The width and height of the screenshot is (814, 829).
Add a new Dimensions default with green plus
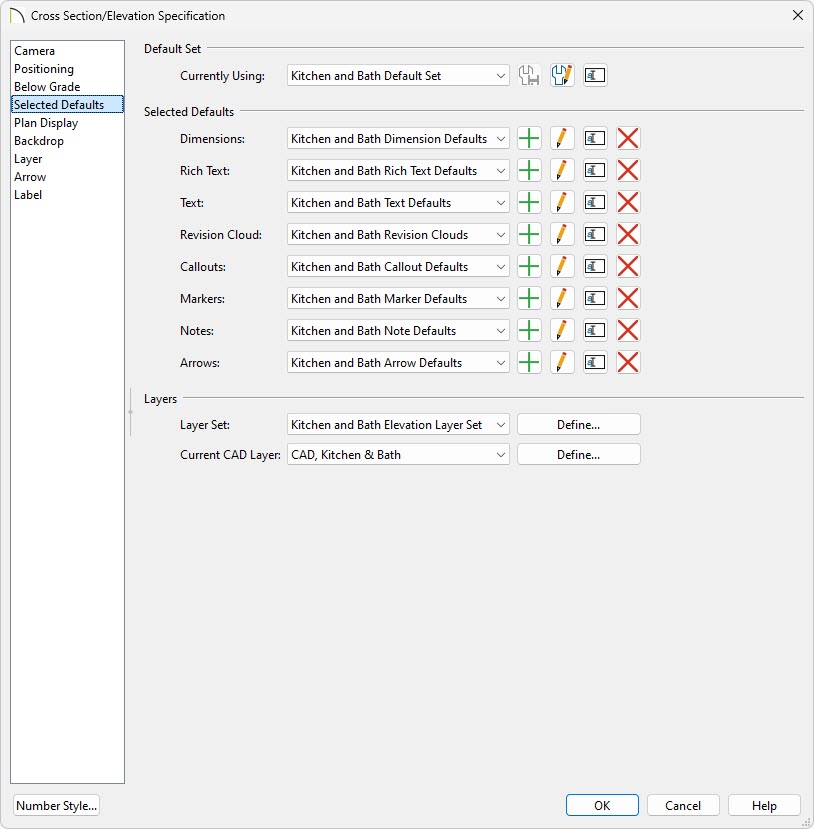click(x=529, y=139)
